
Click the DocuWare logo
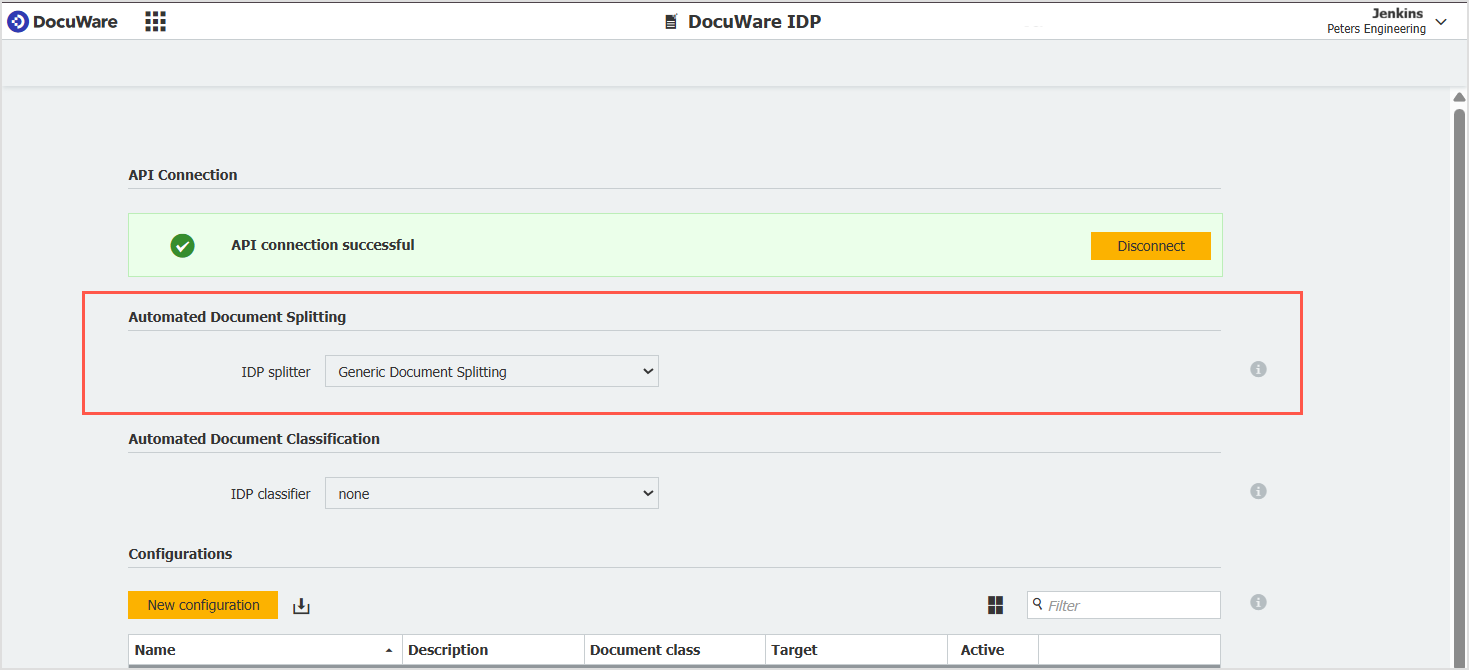point(62,21)
